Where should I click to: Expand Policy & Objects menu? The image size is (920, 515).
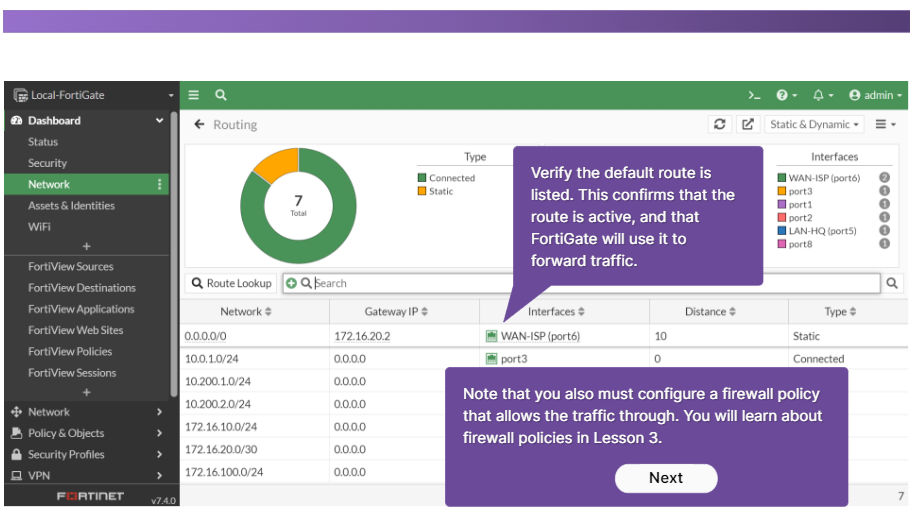87,433
